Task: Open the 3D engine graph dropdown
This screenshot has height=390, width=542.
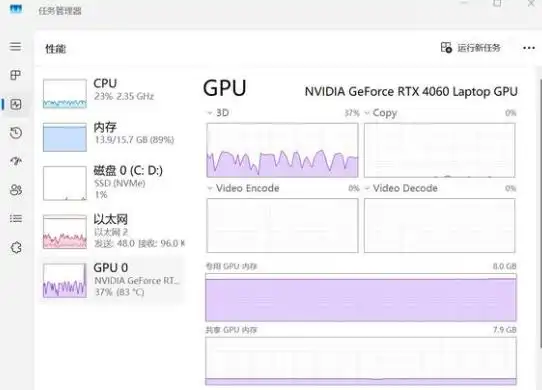Action: click(x=209, y=113)
